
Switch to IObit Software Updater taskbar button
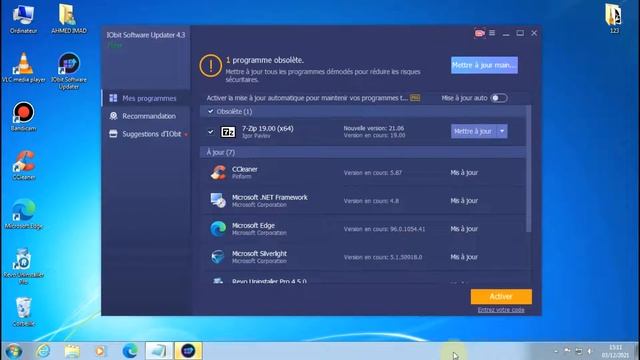[188, 351]
